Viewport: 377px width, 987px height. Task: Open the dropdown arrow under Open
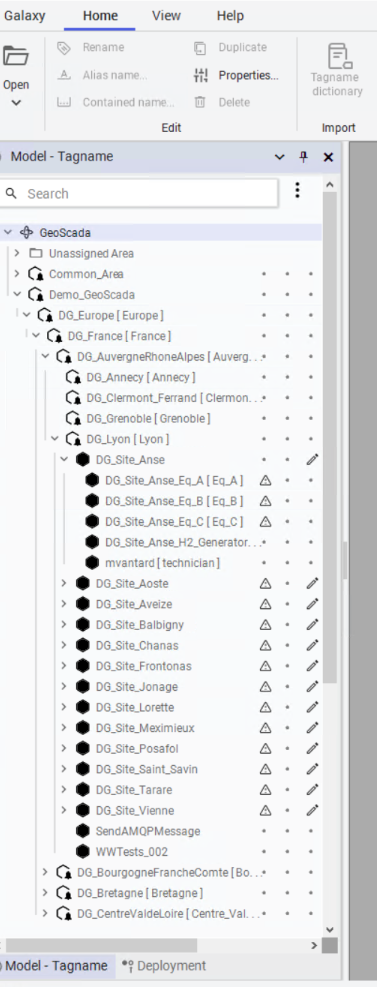point(16,103)
